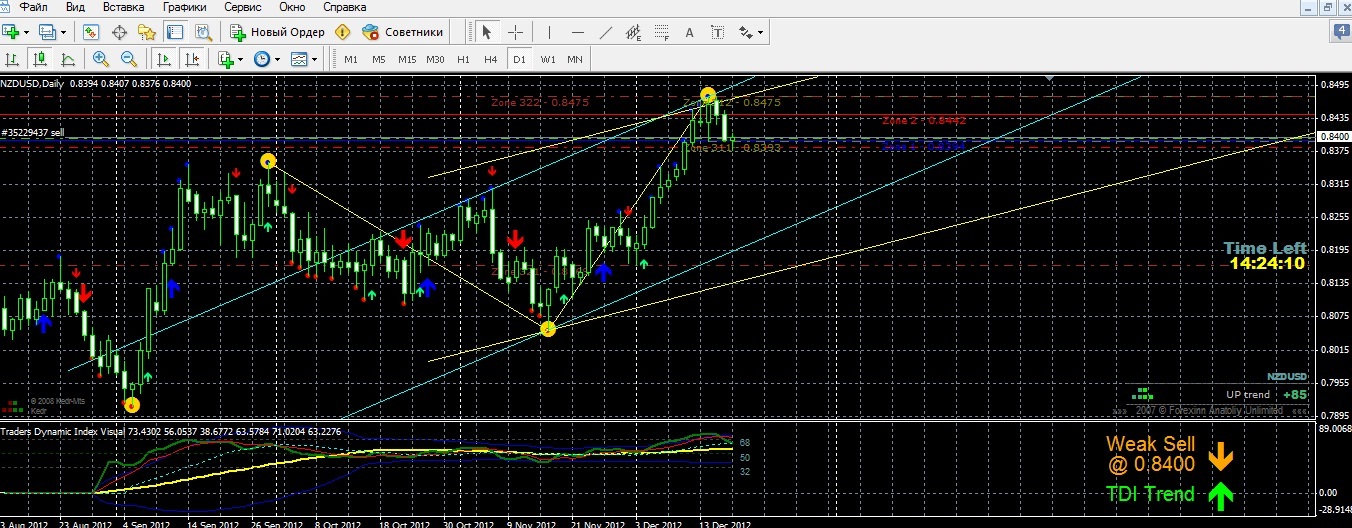
Task: Select the trendline drawing tool
Action: coord(605,32)
